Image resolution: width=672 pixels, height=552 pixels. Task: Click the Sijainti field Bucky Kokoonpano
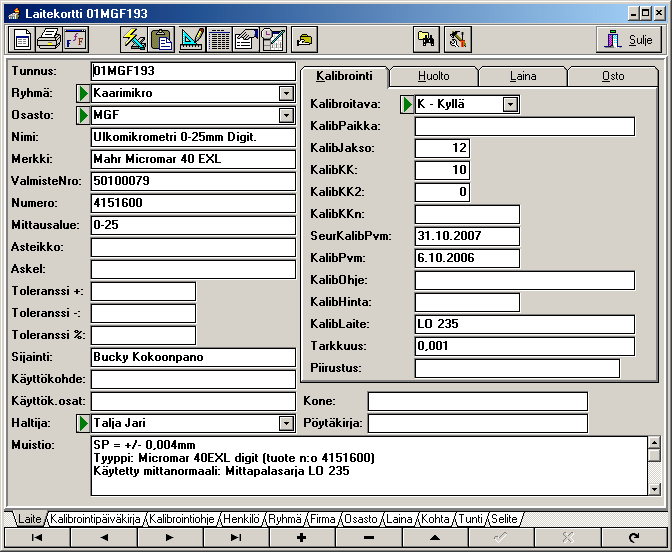tap(193, 357)
